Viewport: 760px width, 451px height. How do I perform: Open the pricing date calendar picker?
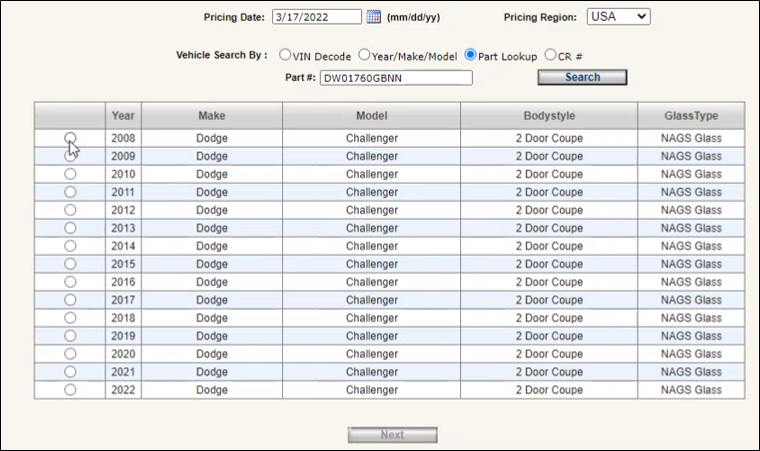pyautogui.click(x=374, y=17)
